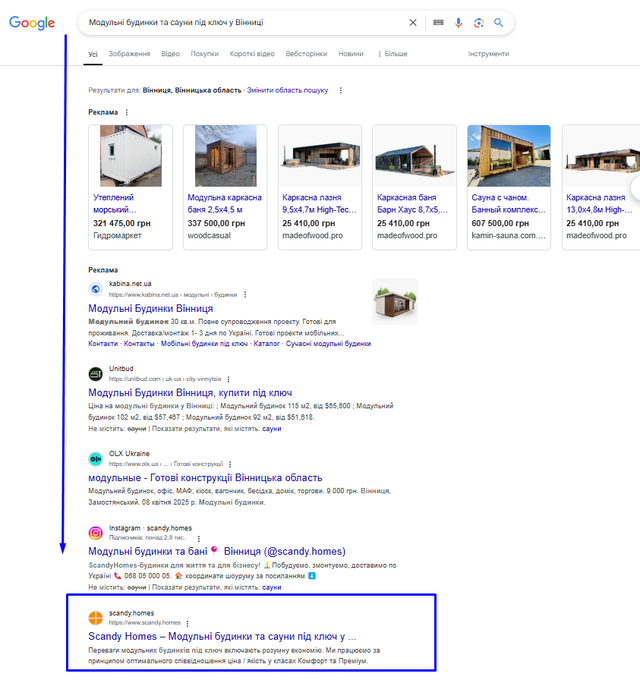
Task: Open the Вебсторінки tab
Action: click(306, 54)
